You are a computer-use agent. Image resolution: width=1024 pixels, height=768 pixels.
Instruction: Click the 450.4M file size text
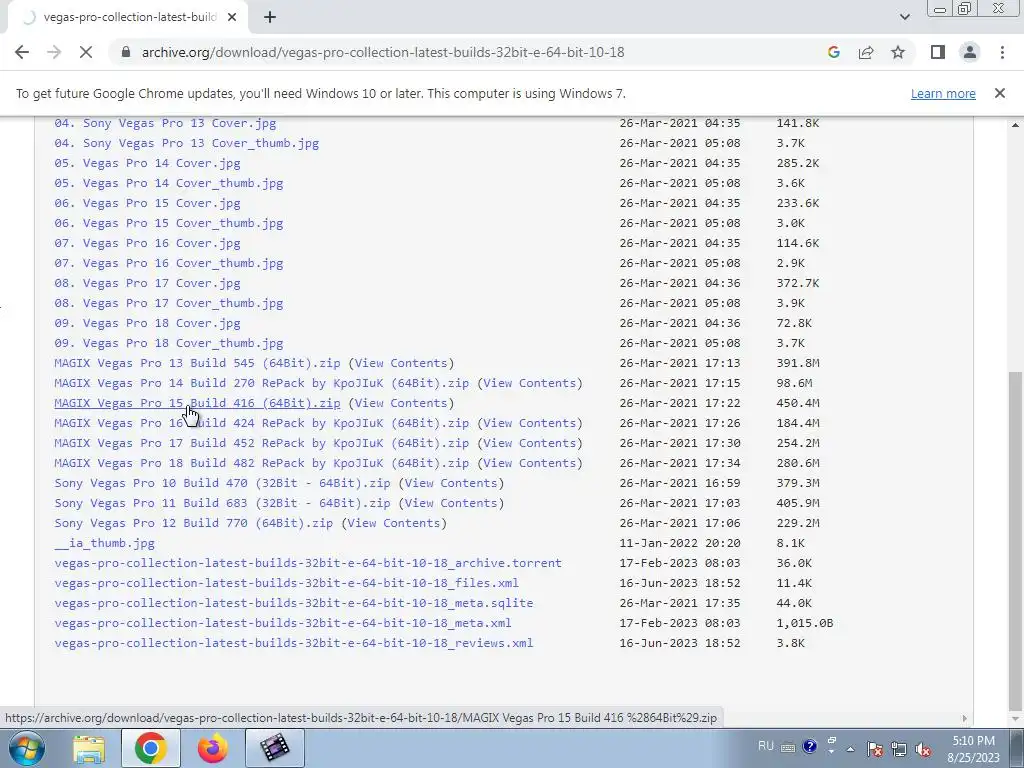tap(797, 403)
